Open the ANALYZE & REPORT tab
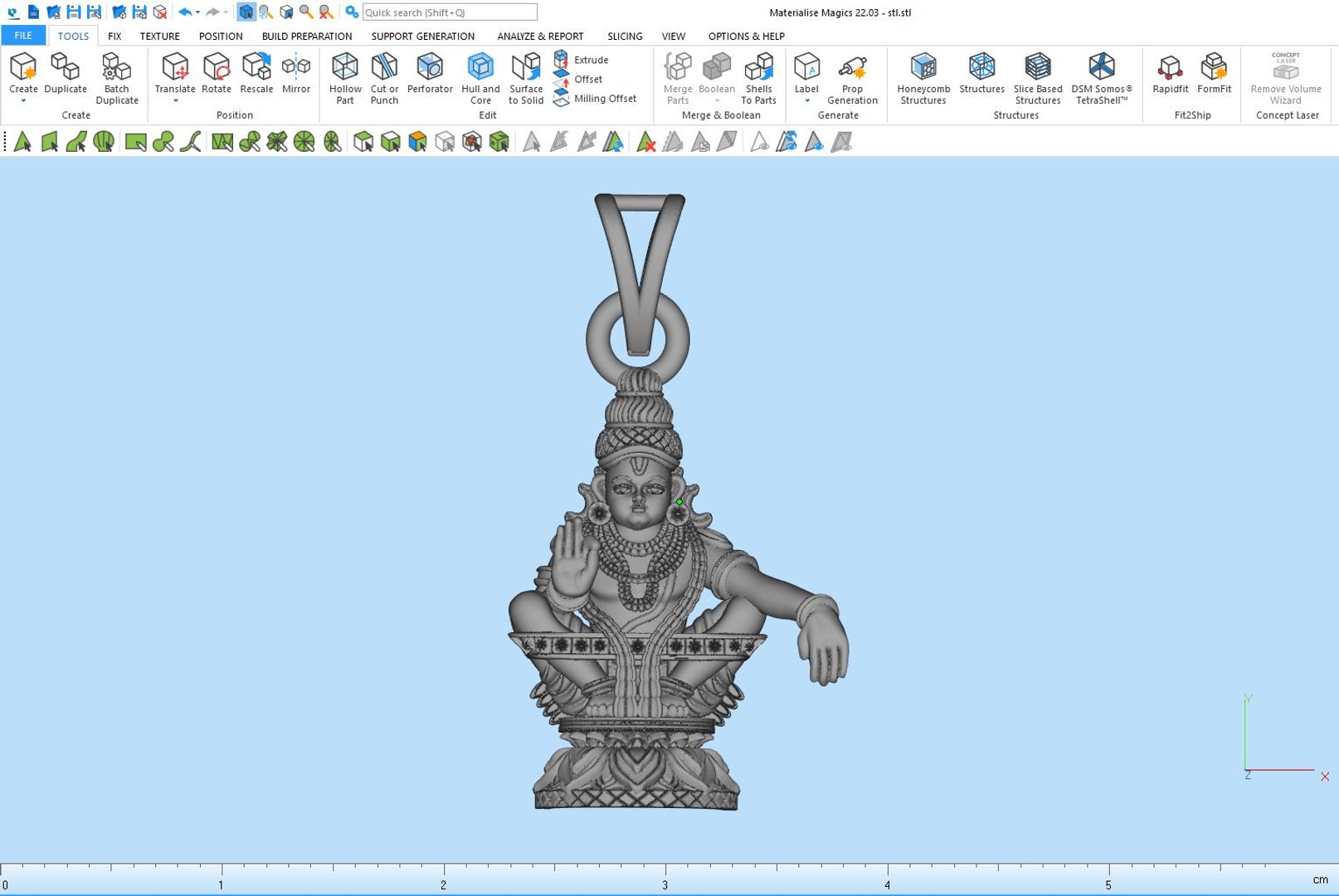1339x896 pixels. pos(540,37)
